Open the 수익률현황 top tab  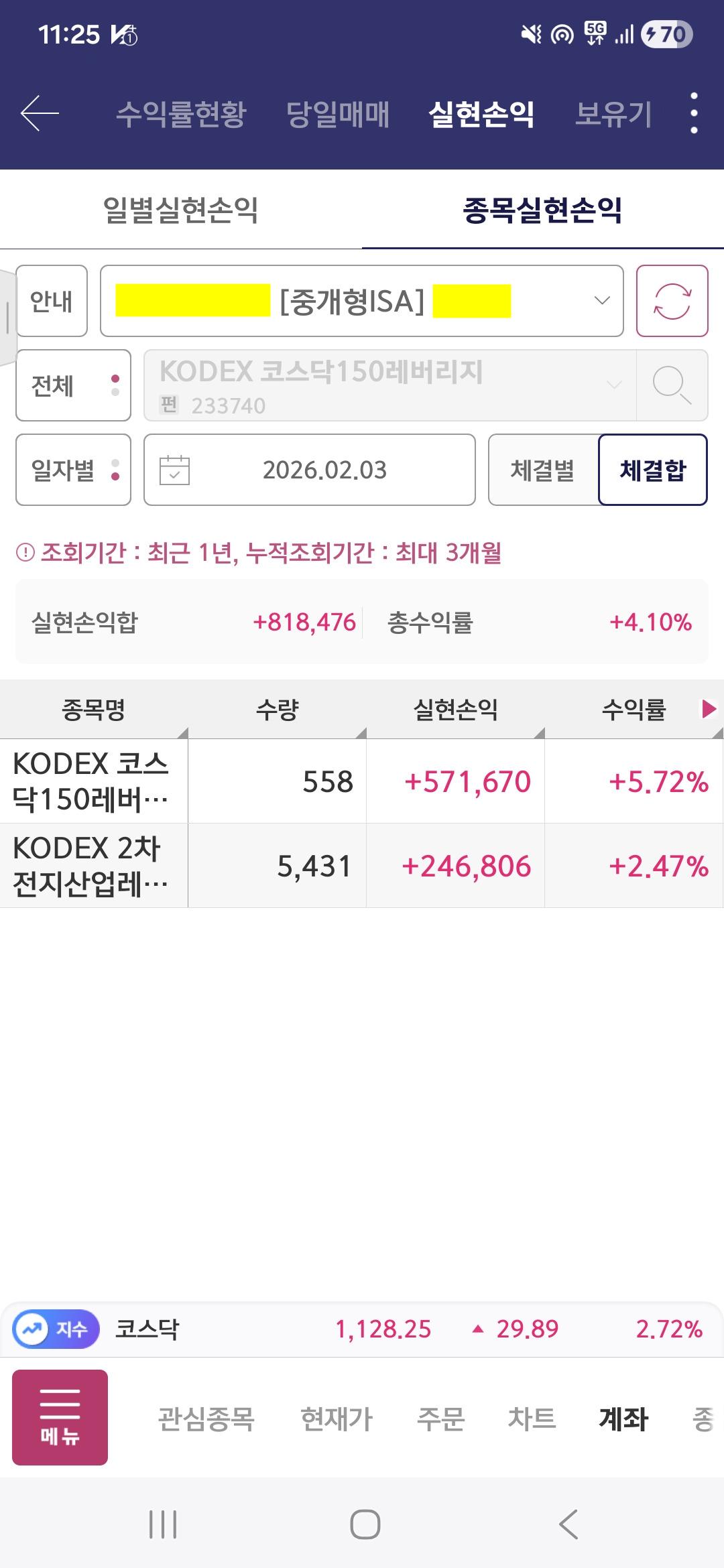click(182, 113)
